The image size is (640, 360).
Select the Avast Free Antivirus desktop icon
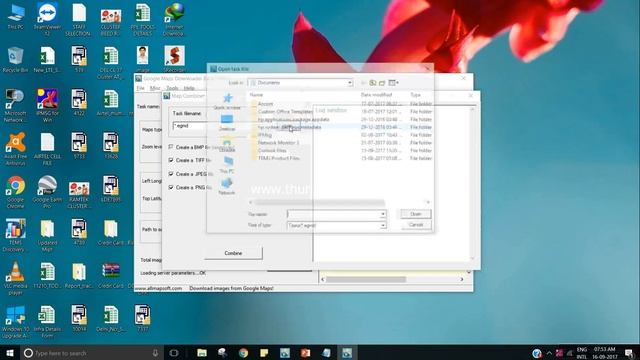16,149
